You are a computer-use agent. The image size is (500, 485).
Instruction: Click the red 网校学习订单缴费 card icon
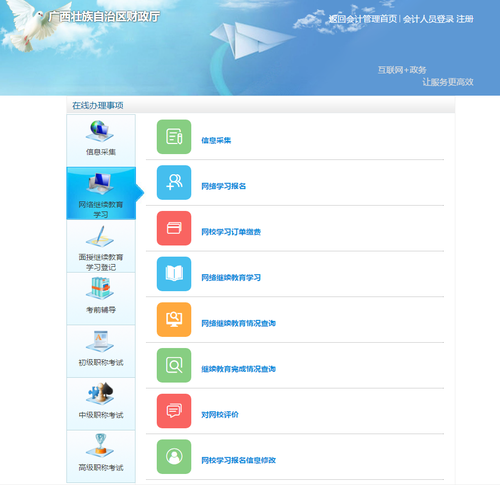174,228
